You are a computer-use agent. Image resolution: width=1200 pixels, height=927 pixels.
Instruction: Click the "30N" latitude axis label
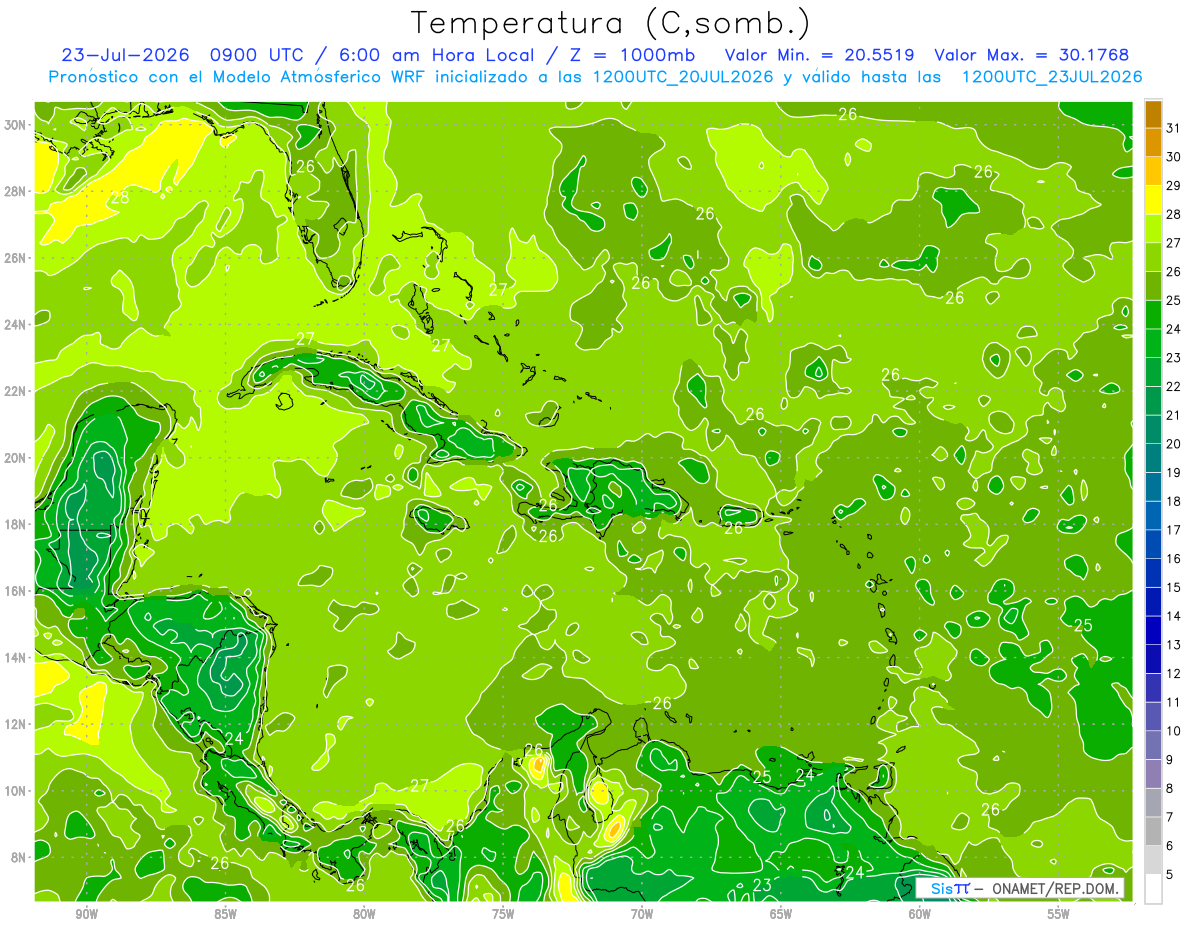pos(17,124)
